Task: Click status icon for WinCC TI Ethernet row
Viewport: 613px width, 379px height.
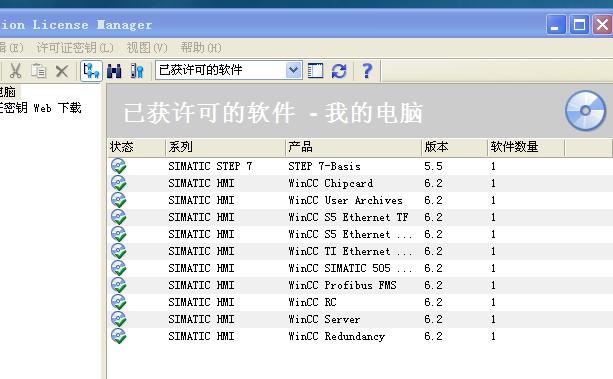Action: (118, 251)
